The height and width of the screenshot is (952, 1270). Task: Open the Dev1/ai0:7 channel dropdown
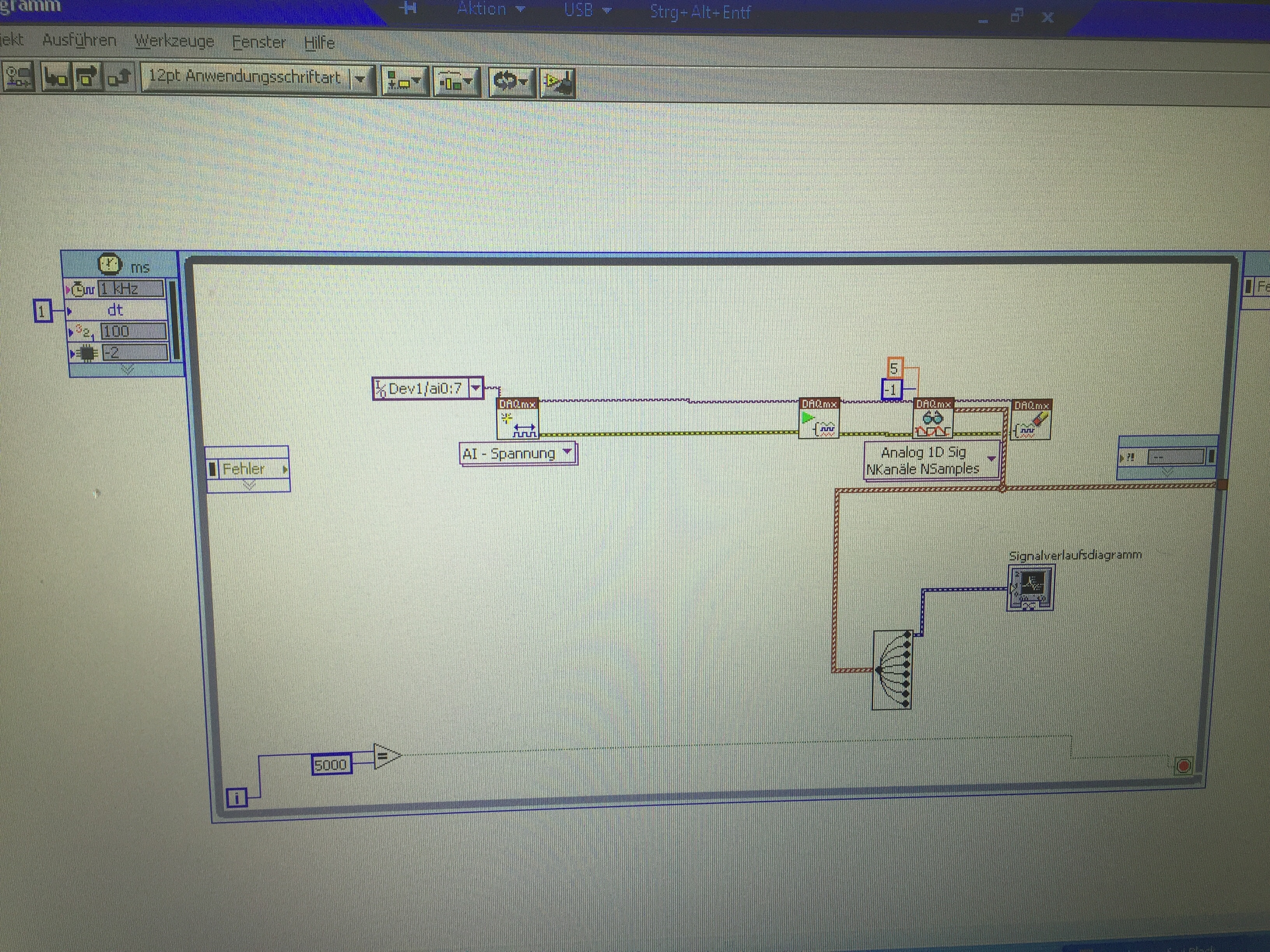[x=475, y=388]
